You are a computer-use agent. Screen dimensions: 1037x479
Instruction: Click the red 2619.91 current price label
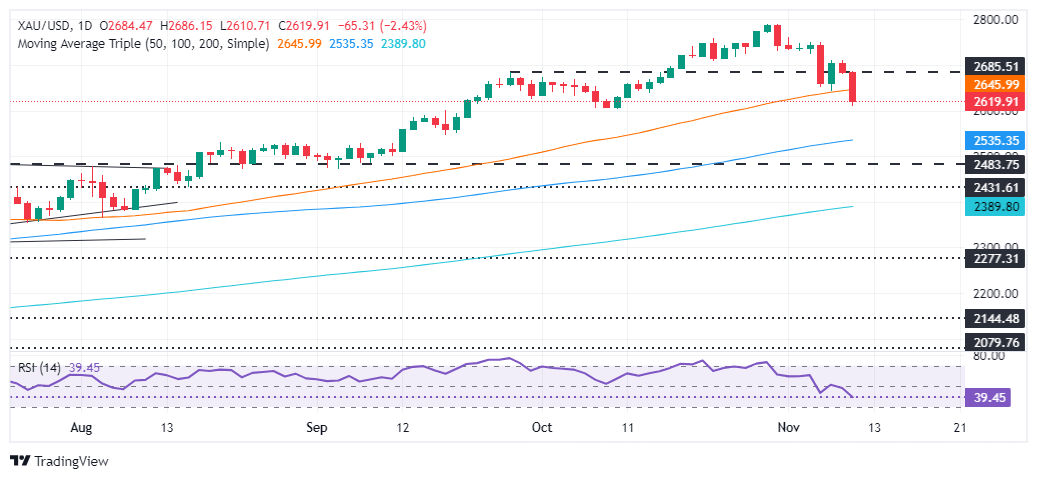(x=995, y=102)
